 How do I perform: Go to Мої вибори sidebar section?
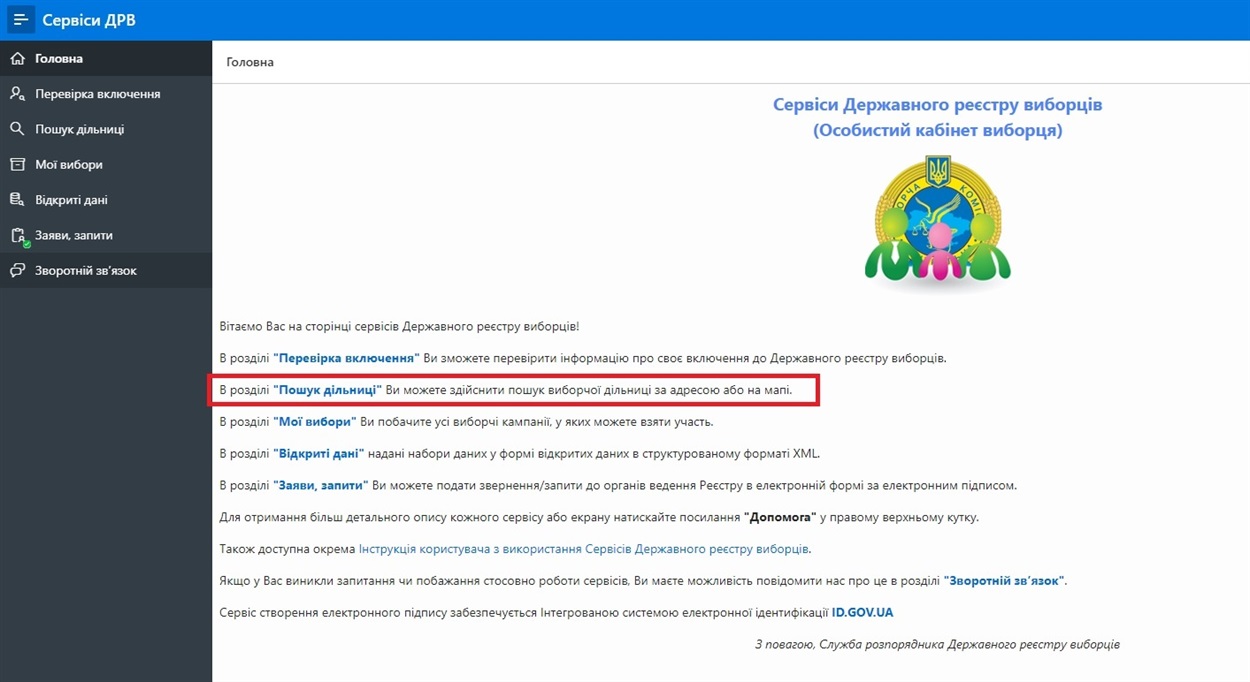[x=106, y=165]
